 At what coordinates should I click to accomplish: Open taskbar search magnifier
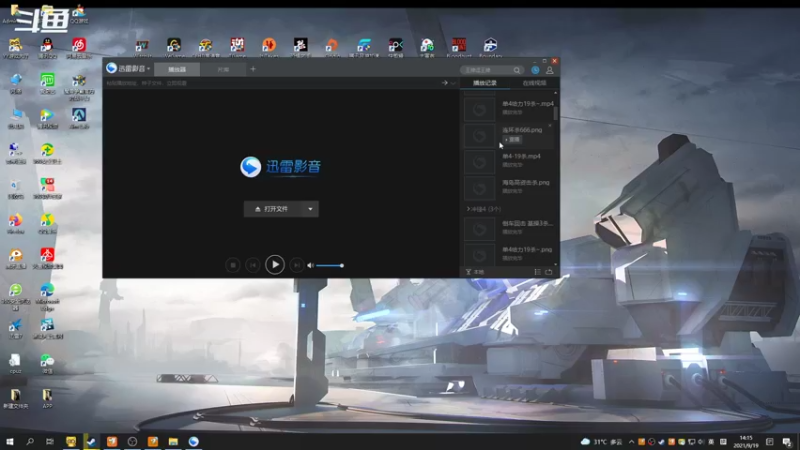pos(30,441)
